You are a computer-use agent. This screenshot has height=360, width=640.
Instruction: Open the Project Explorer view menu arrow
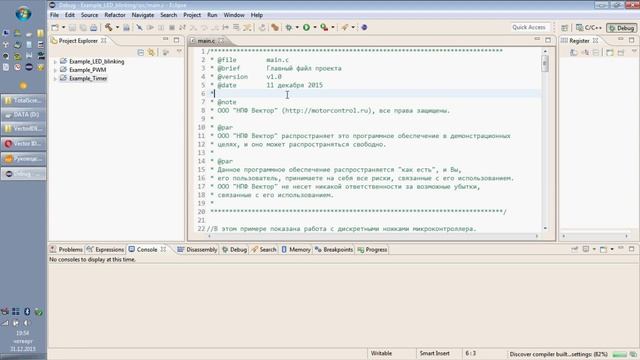point(179,52)
